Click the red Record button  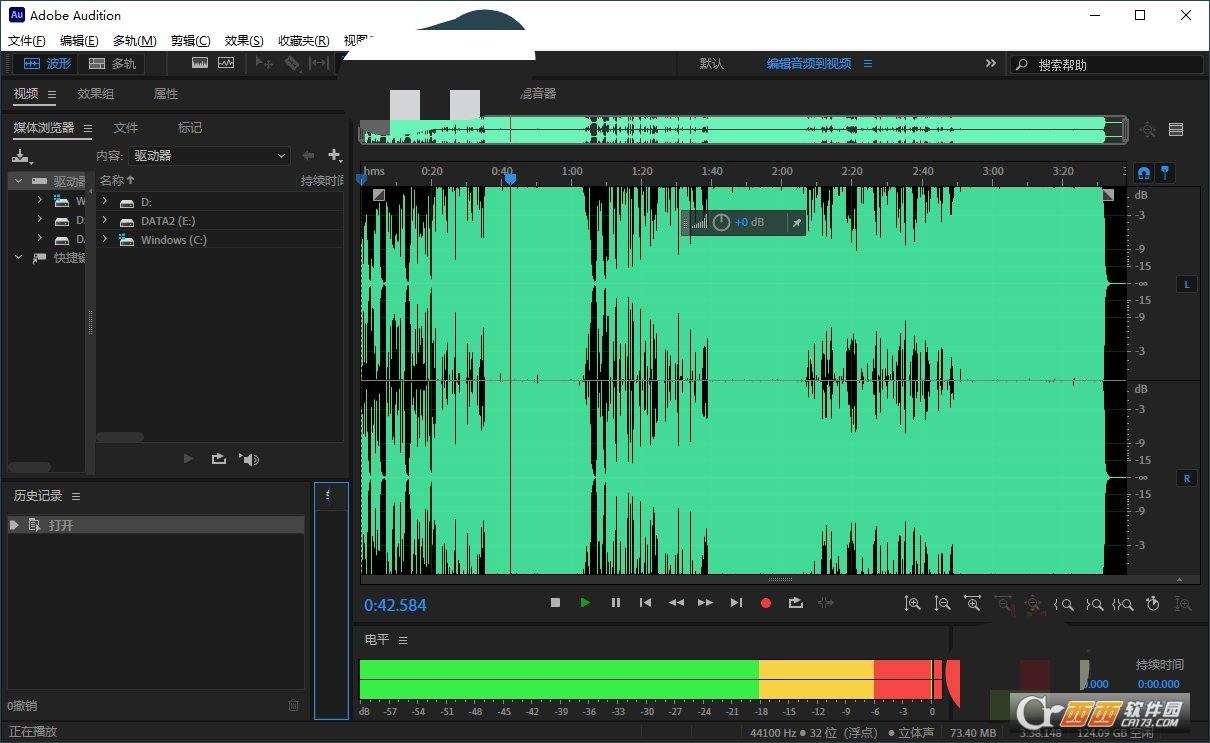(766, 603)
